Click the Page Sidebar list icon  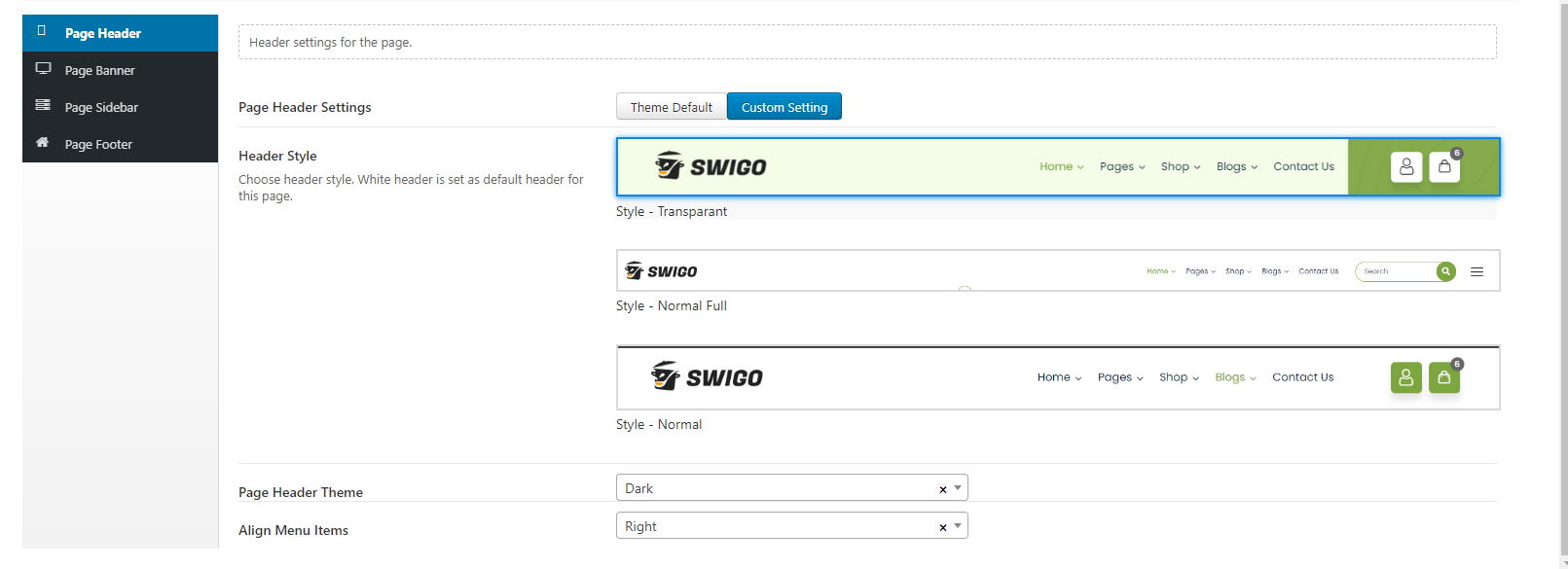[43, 105]
